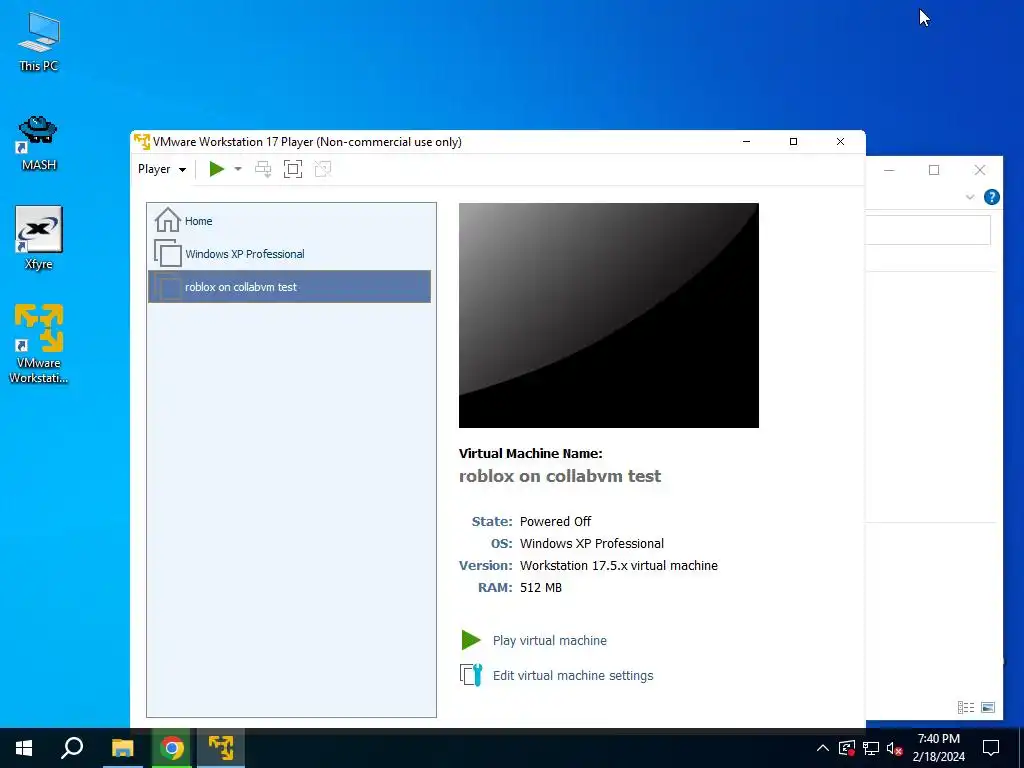Maximize the background Explorer window
This screenshot has height=768, width=1024.
point(934,170)
